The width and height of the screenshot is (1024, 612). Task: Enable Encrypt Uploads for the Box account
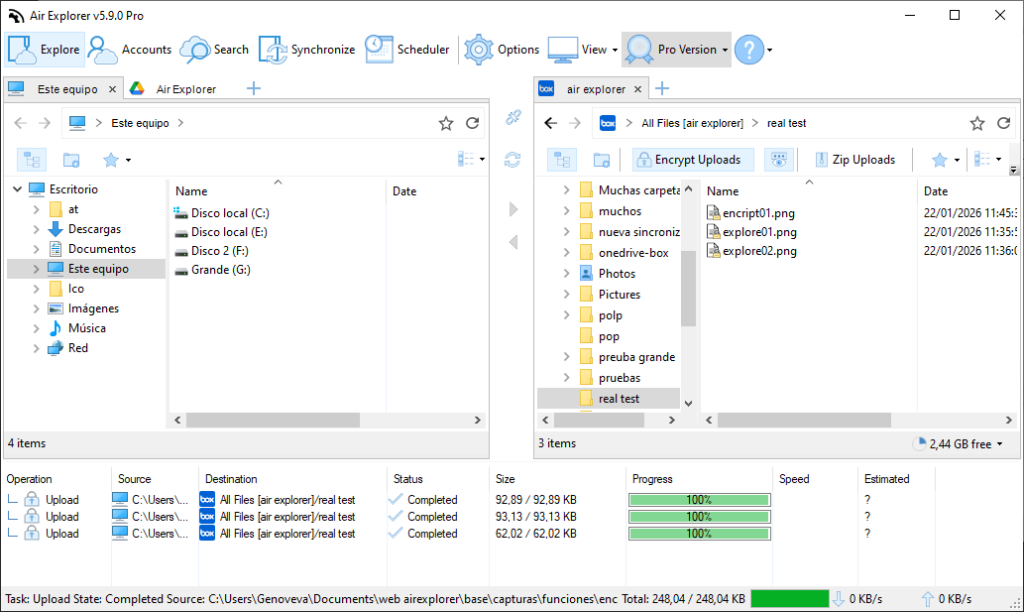pos(692,159)
